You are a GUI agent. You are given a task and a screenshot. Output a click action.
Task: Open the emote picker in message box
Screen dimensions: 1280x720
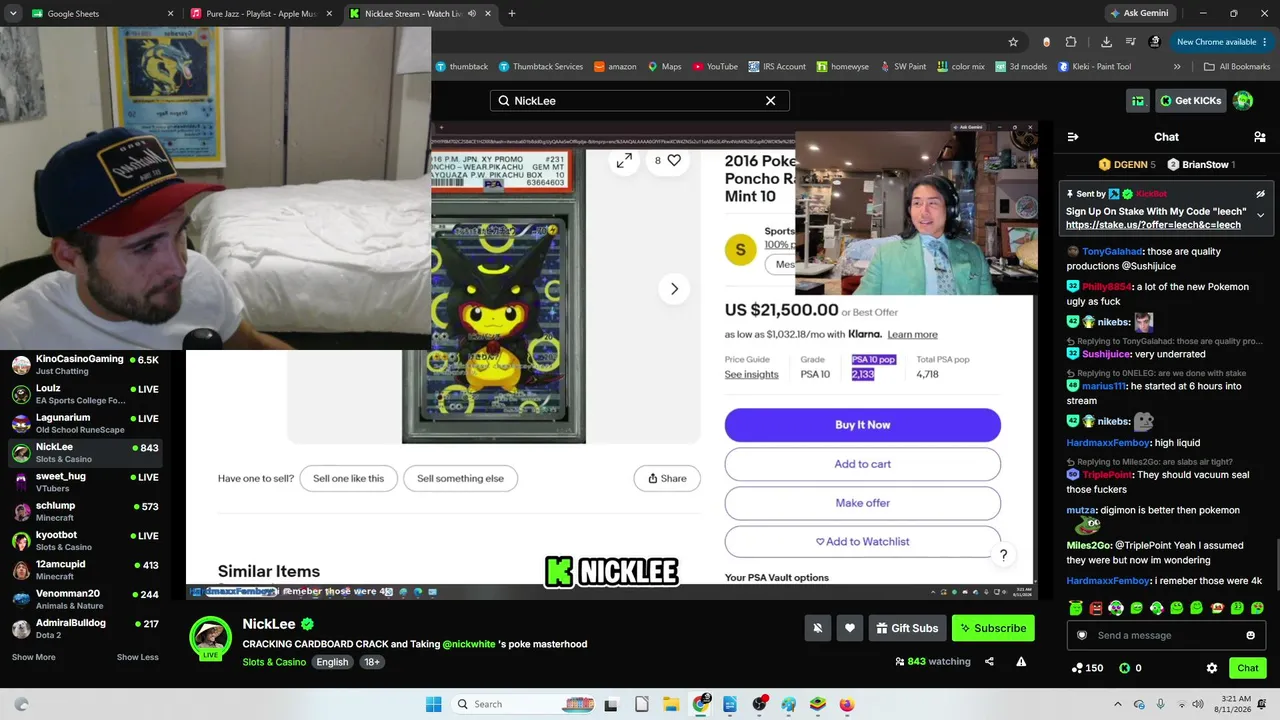pos(1250,635)
